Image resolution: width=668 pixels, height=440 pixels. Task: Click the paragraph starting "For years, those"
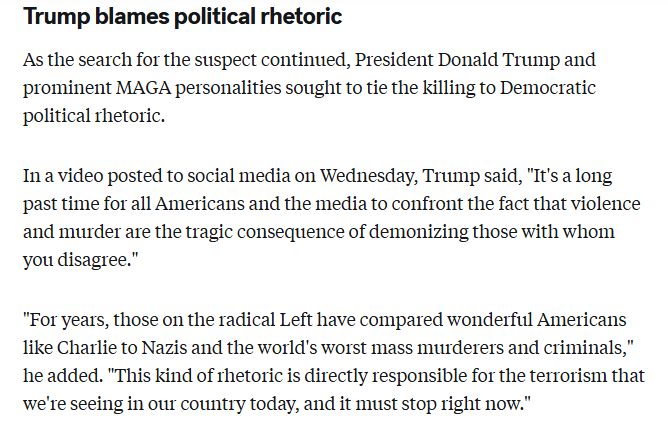[334, 362]
